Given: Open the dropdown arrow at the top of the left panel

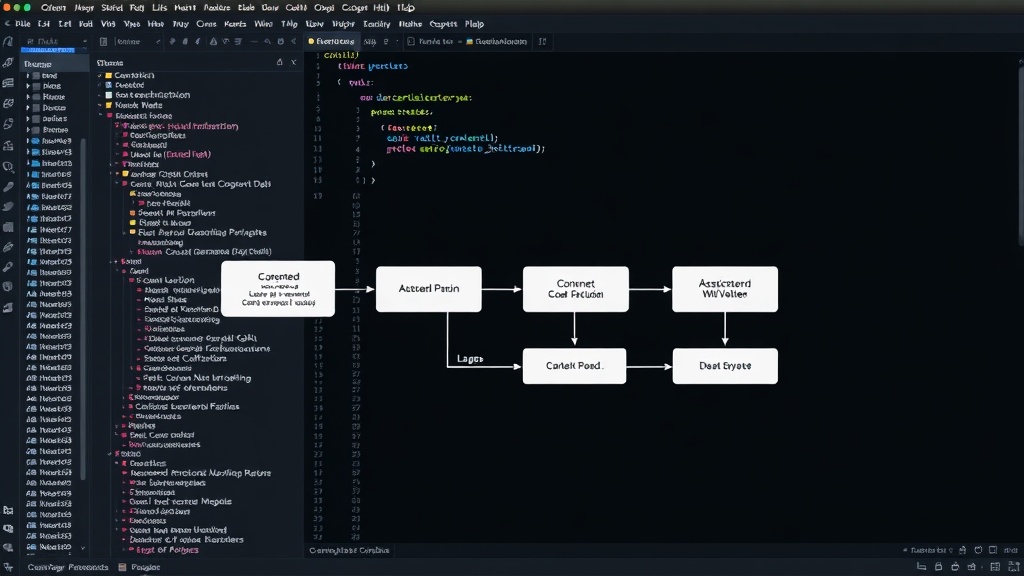Looking at the screenshot, I should coord(84,41).
